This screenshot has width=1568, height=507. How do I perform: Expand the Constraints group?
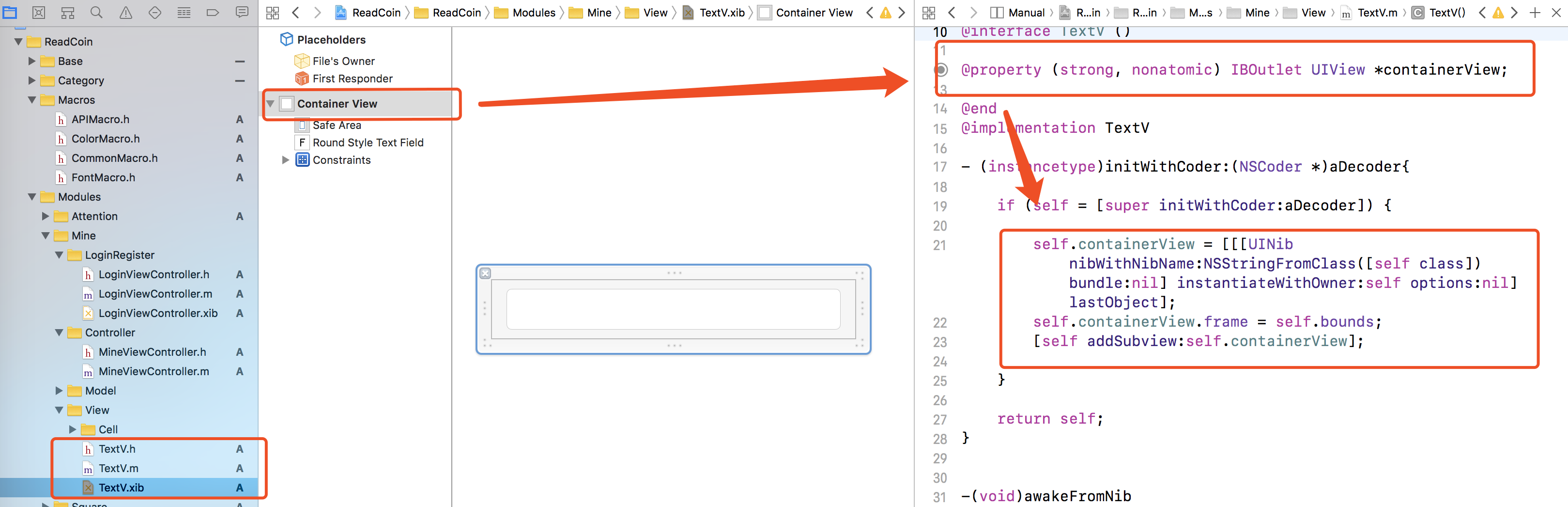(x=286, y=160)
